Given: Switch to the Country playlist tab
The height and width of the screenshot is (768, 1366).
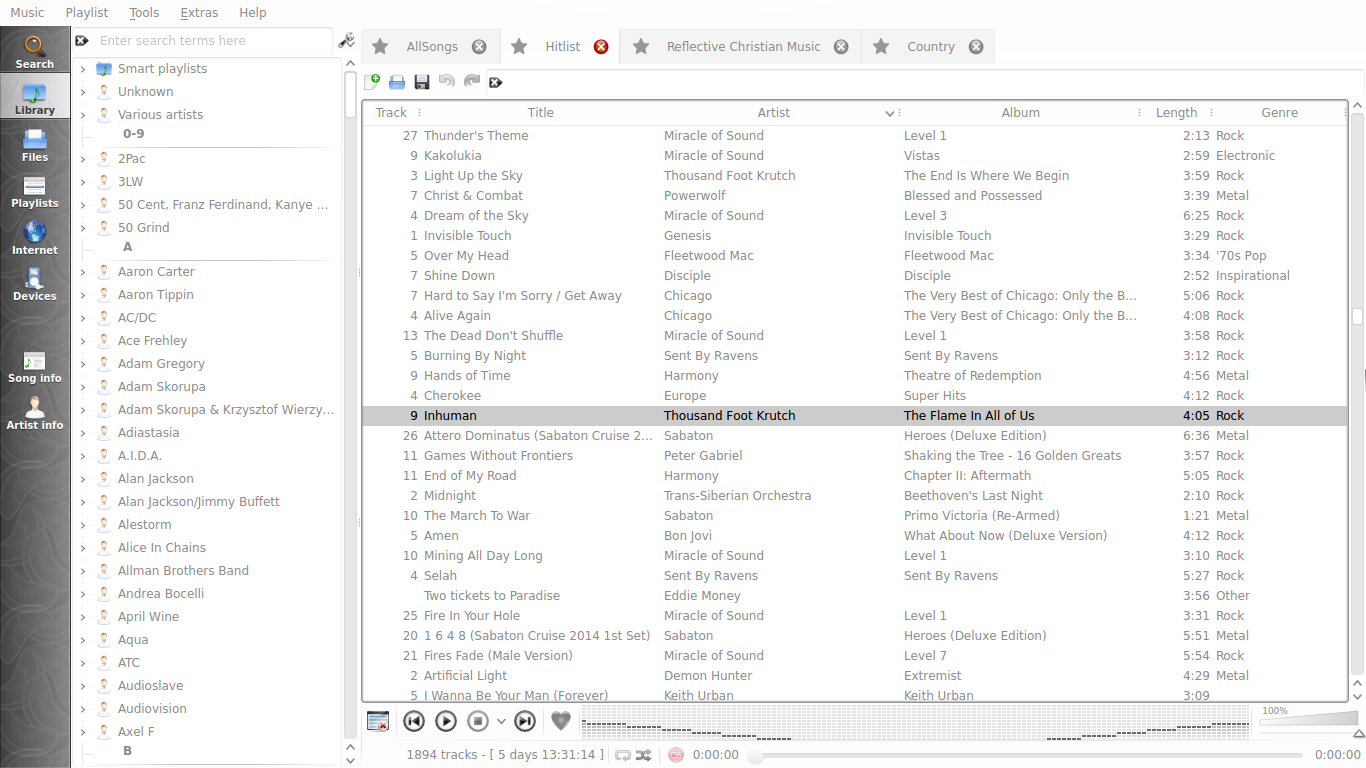Looking at the screenshot, I should pos(931,47).
